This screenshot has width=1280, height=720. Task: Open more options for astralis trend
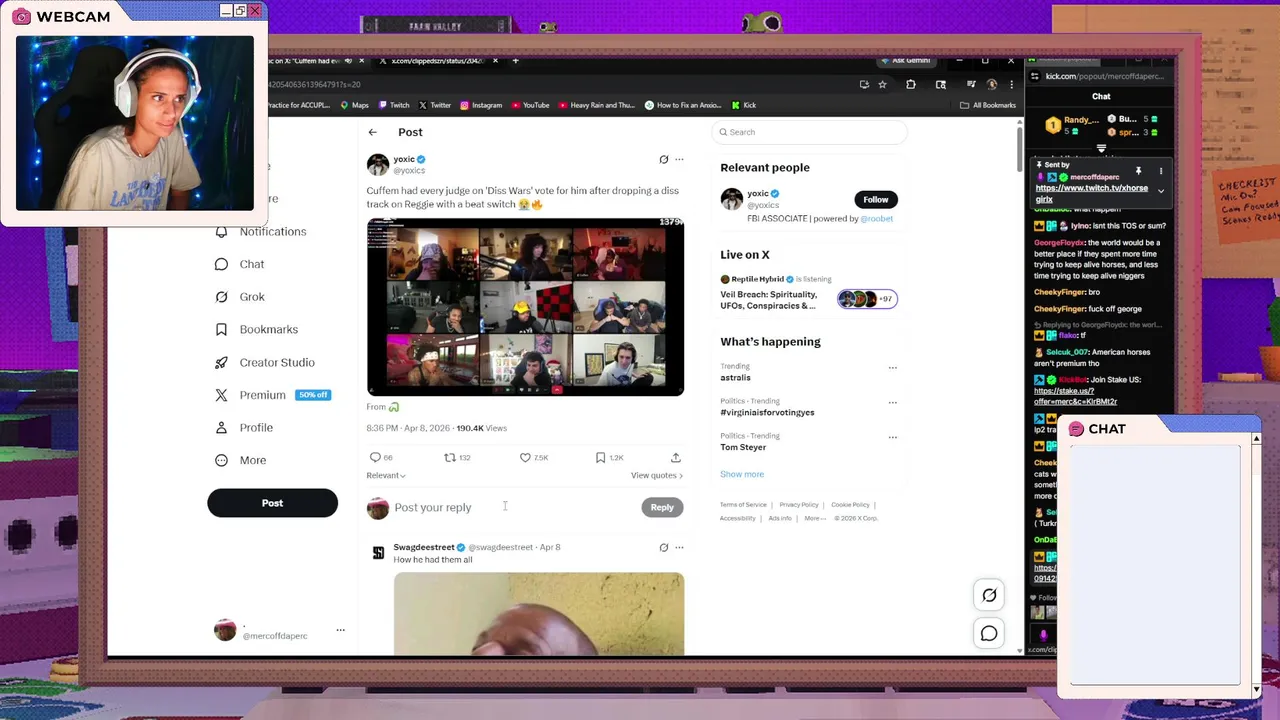[893, 368]
